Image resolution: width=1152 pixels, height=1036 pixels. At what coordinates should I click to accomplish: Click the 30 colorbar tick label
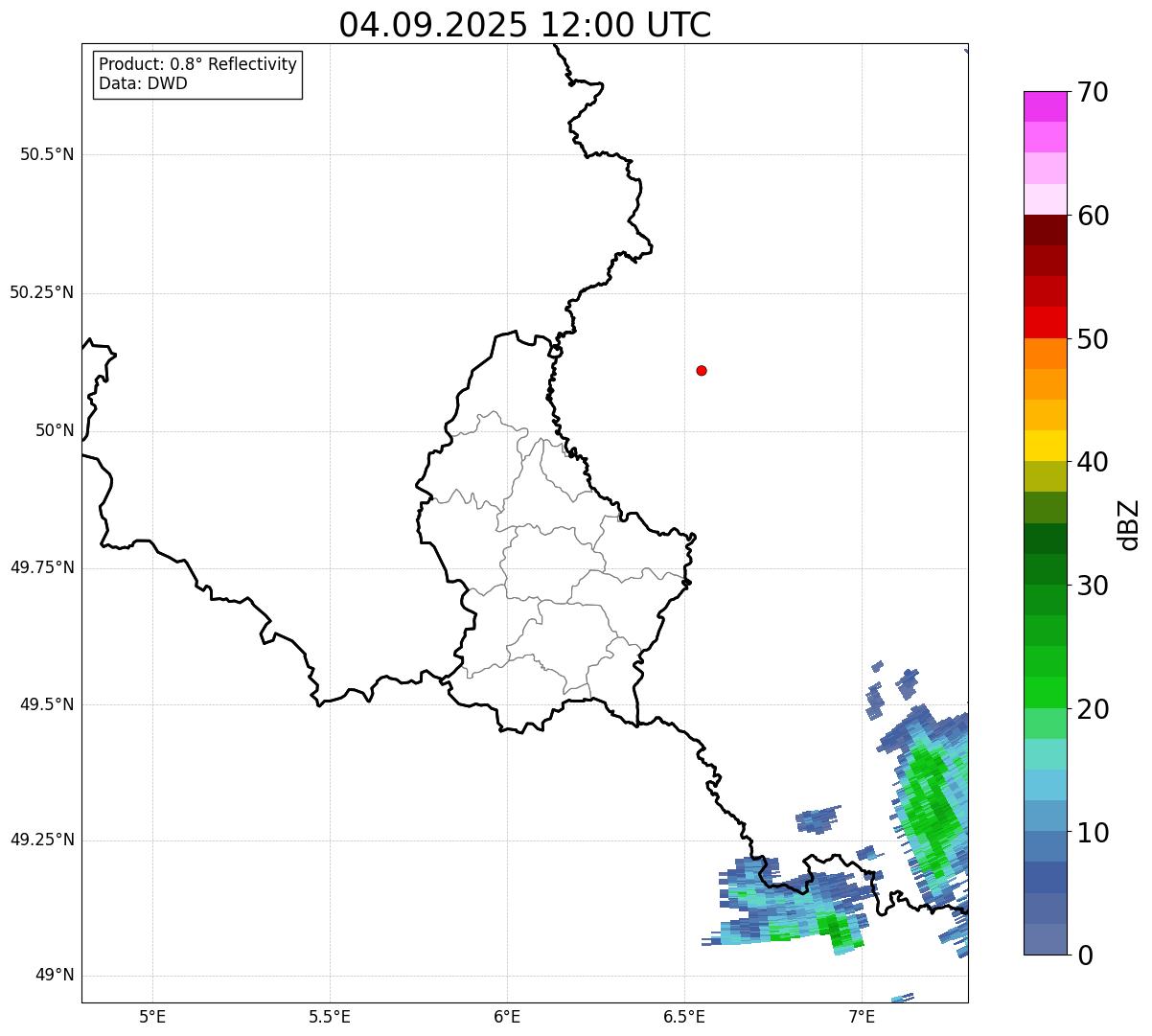point(1093,586)
